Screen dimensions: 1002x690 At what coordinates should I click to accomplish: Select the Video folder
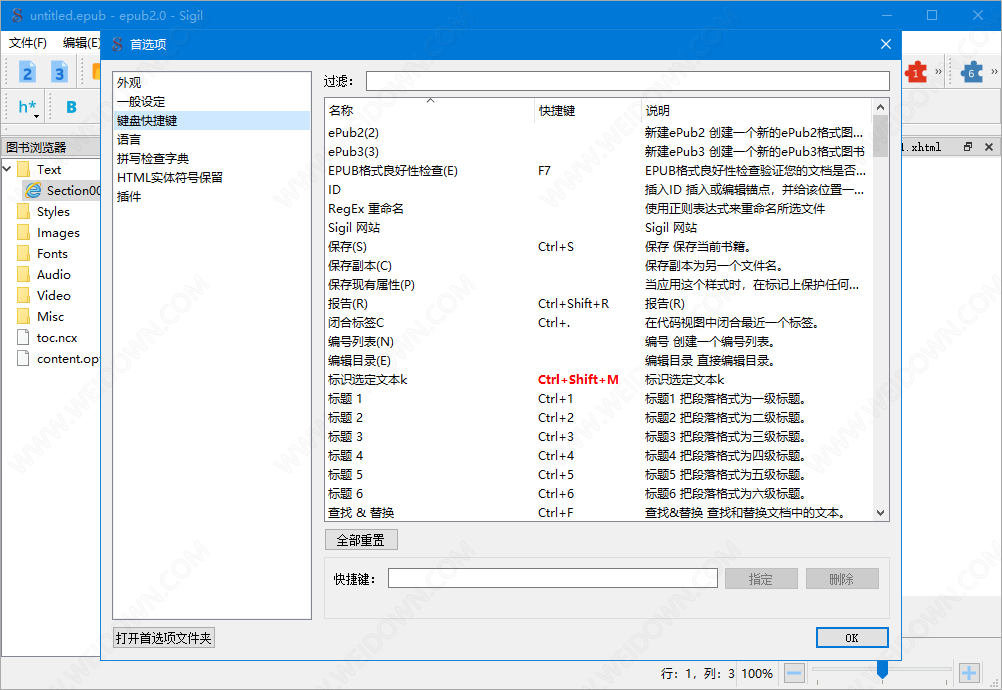(x=54, y=296)
